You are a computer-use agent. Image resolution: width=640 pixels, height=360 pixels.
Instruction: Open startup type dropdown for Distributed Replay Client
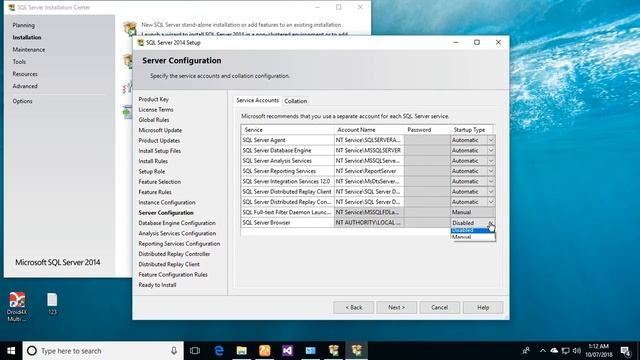491,192
